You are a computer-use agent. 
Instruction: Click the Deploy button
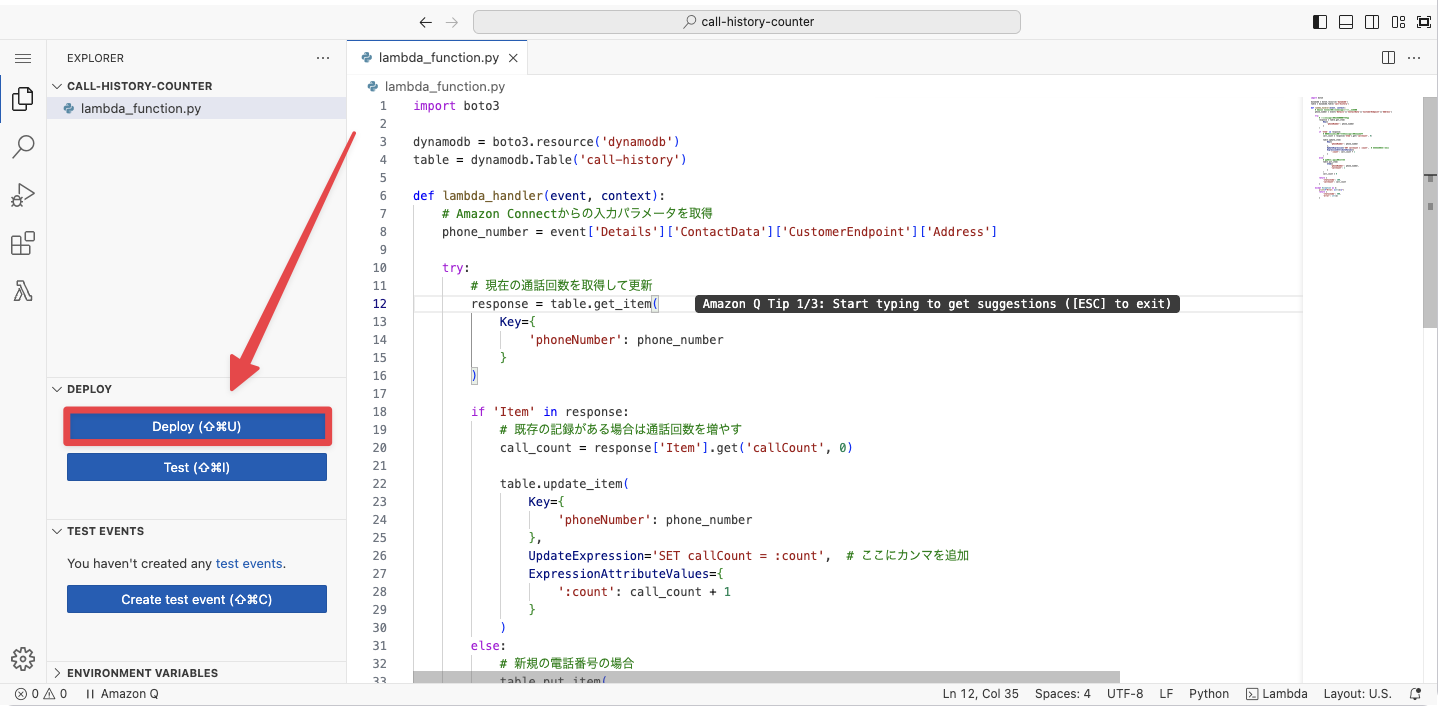point(197,427)
